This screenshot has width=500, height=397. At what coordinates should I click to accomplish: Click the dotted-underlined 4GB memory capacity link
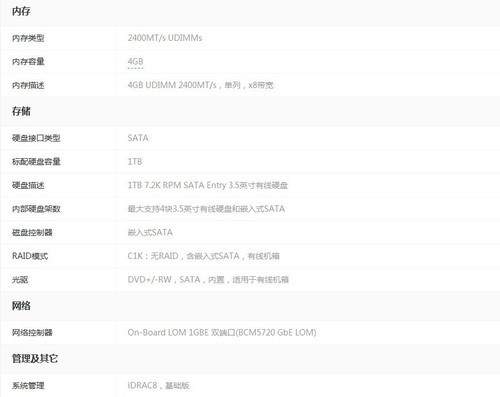click(x=135, y=62)
